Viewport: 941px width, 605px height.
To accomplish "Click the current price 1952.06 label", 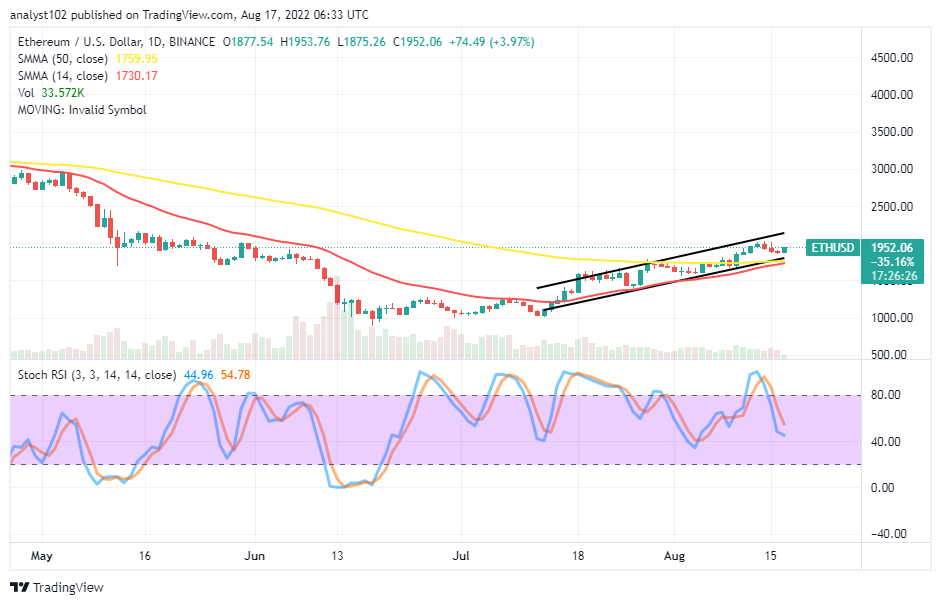I will tap(892, 248).
